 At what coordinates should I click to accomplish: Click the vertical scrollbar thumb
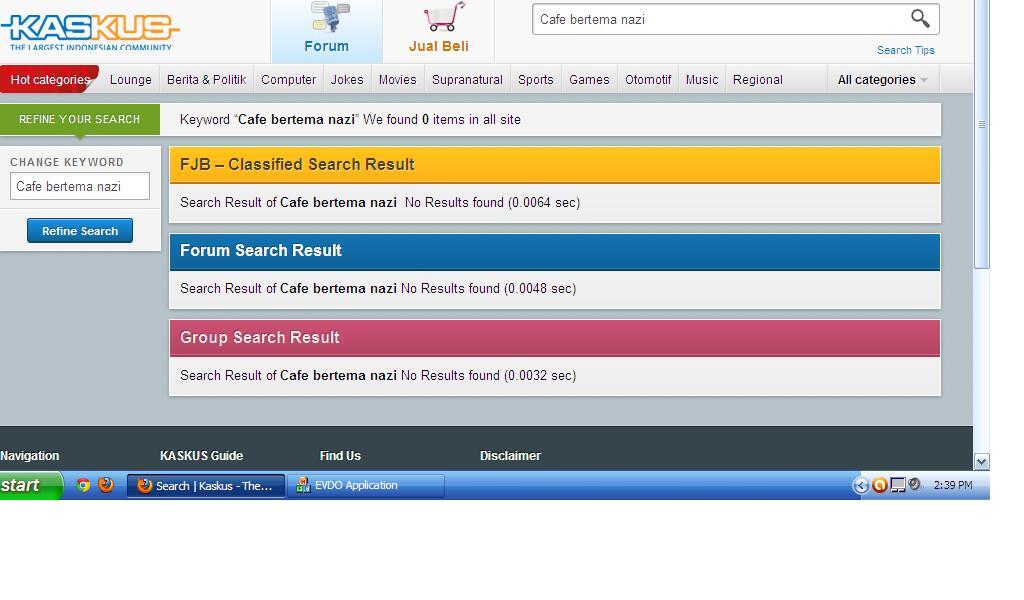pyautogui.click(x=982, y=134)
